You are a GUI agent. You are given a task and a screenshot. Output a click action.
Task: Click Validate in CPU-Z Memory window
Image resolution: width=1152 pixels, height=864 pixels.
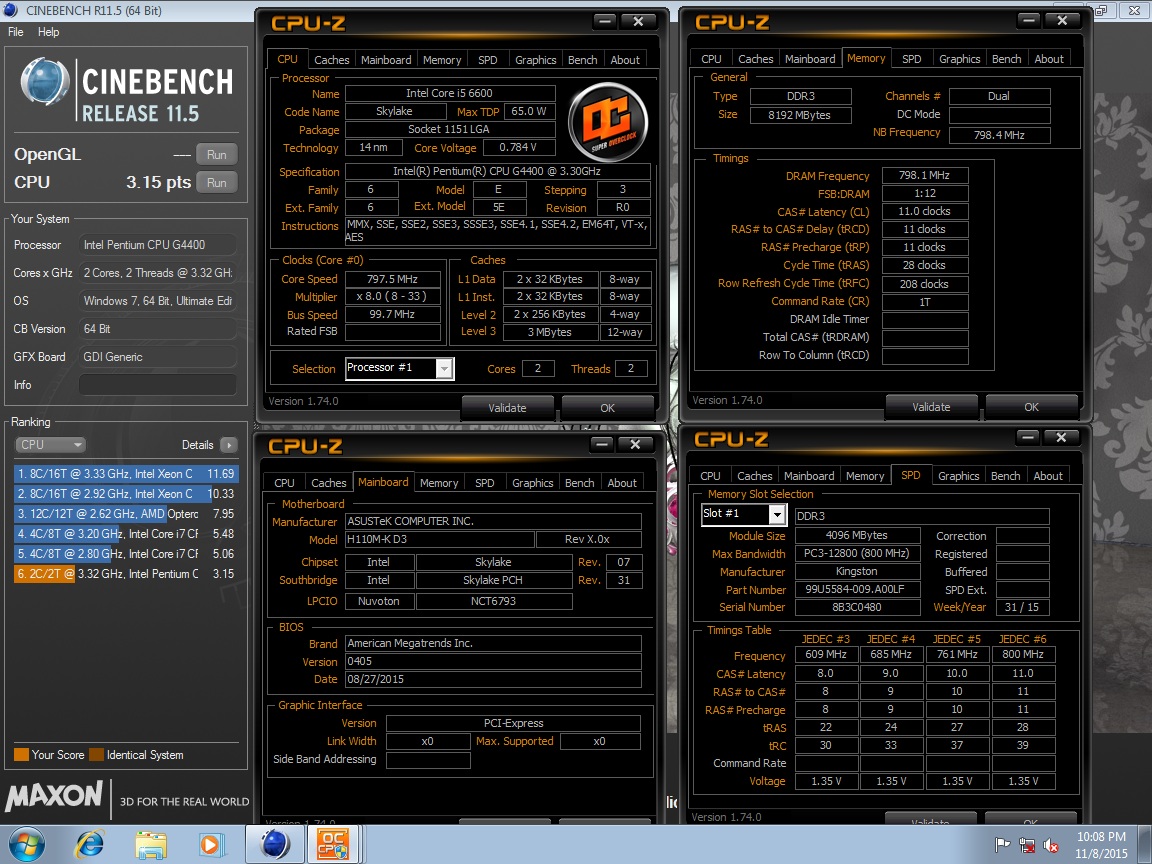(931, 407)
